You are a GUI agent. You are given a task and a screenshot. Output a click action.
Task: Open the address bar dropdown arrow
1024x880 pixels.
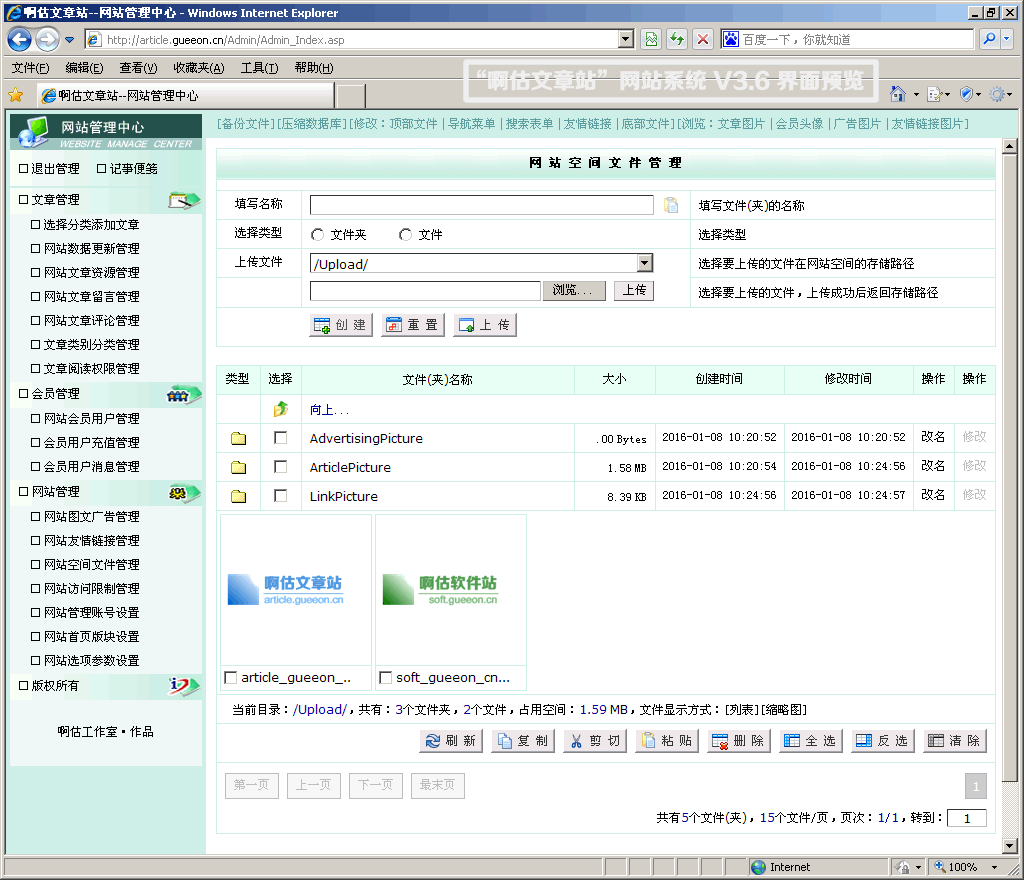pyautogui.click(x=626, y=40)
